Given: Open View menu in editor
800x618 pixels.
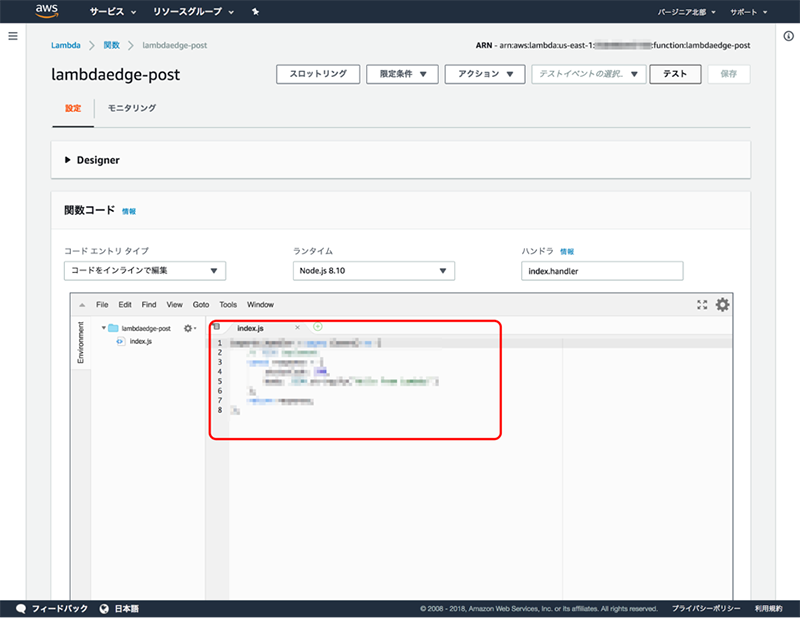Looking at the screenshot, I should [x=174, y=305].
